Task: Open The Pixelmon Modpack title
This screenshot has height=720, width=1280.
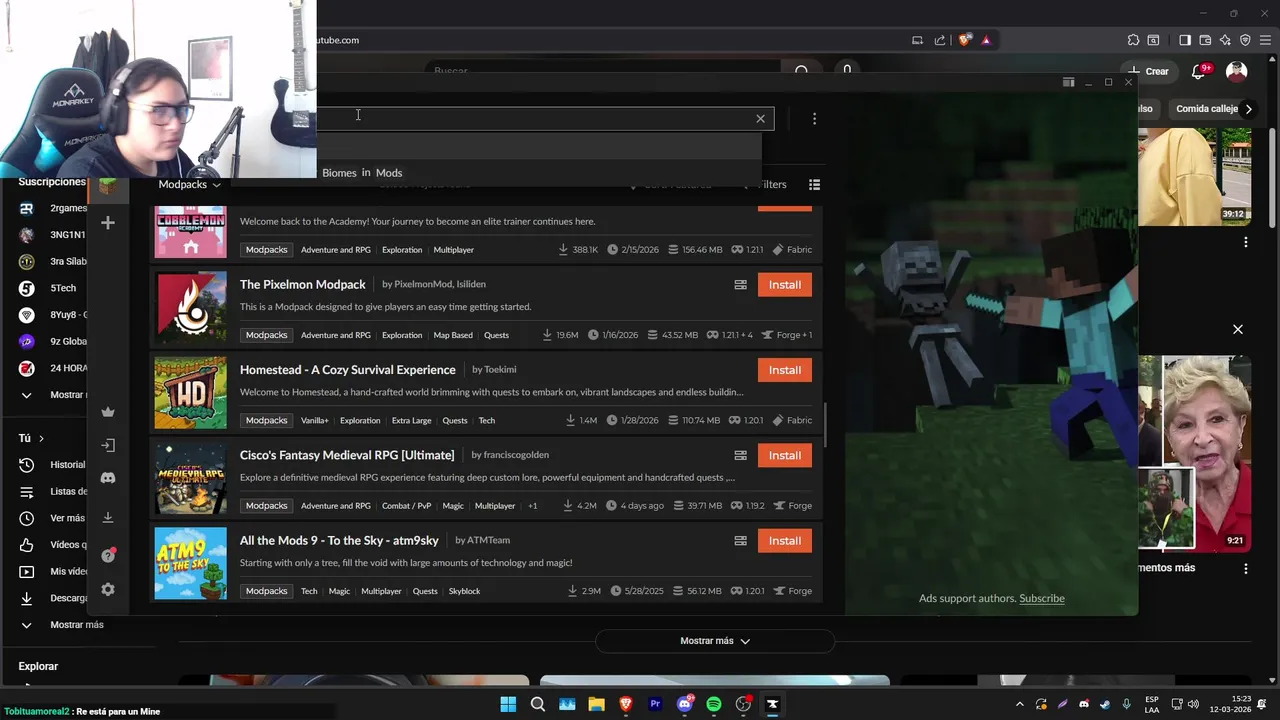Action: (302, 285)
